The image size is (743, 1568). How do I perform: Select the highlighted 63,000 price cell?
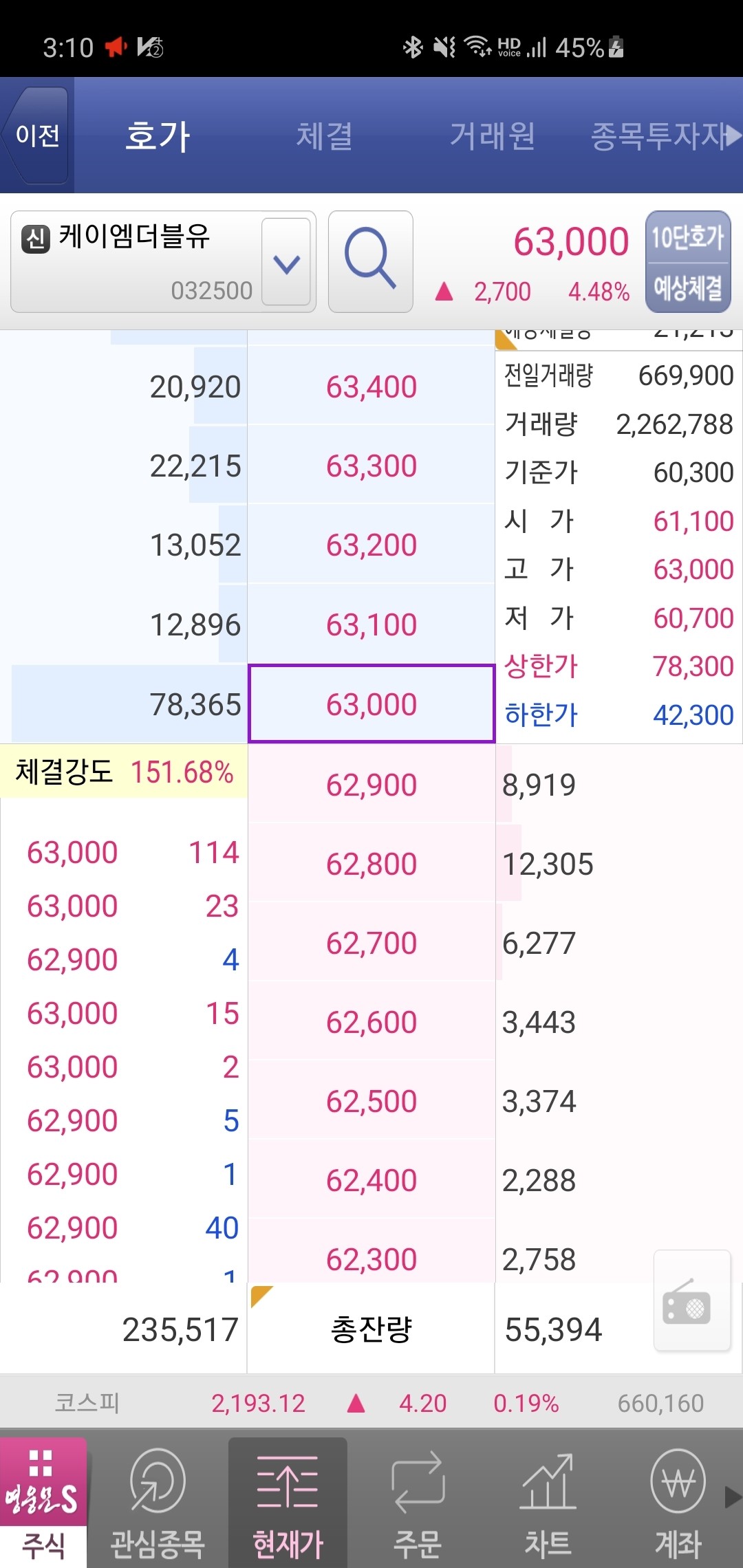(x=371, y=704)
